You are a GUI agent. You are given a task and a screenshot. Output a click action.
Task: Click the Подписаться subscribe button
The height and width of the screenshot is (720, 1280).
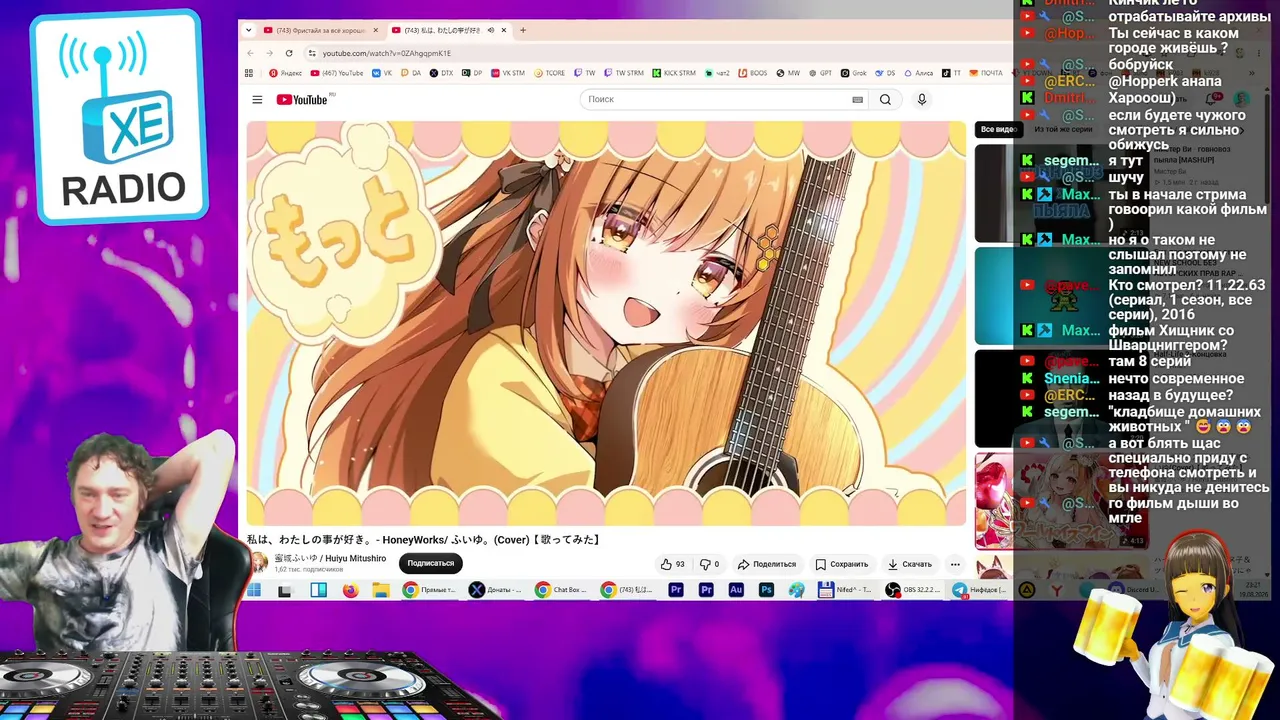(430, 563)
